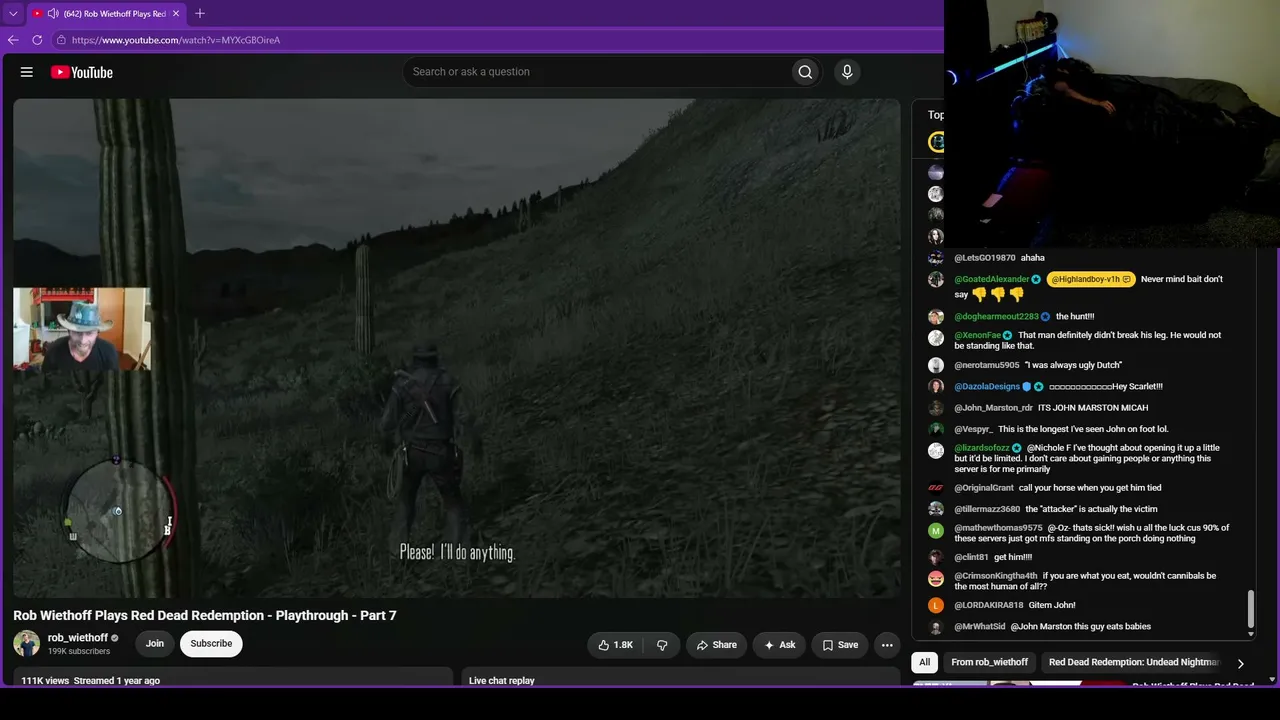Viewport: 1280px width, 720px height.
Task: Click "111K views Streamed 1 year ago" text
Action: (91, 681)
